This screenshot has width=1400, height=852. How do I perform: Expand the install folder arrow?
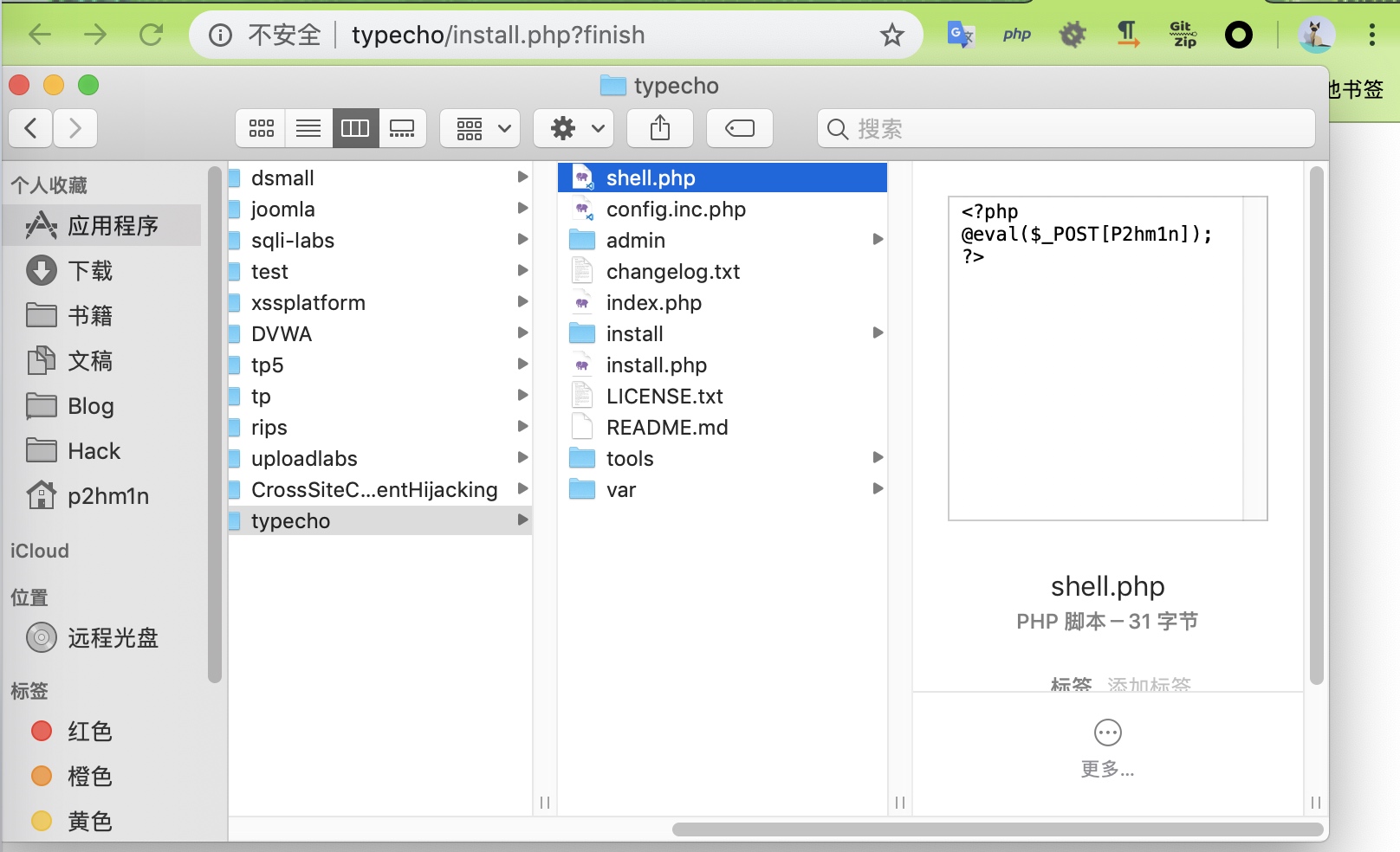tap(878, 333)
